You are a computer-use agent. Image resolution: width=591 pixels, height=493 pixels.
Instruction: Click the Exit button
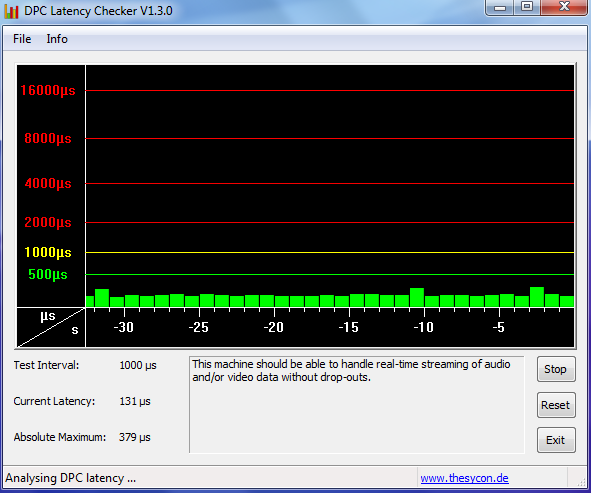(556, 440)
